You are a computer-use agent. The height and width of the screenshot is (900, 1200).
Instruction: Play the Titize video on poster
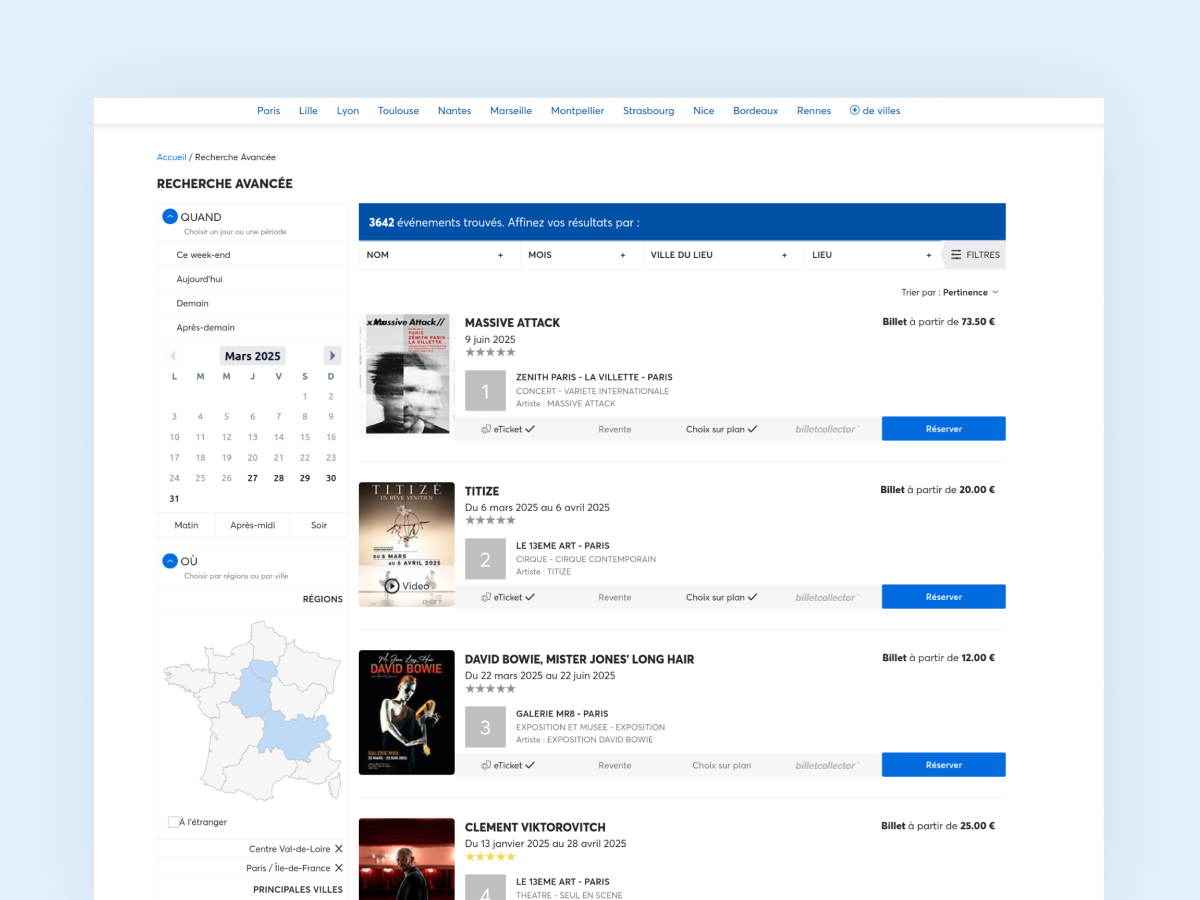tap(406, 586)
